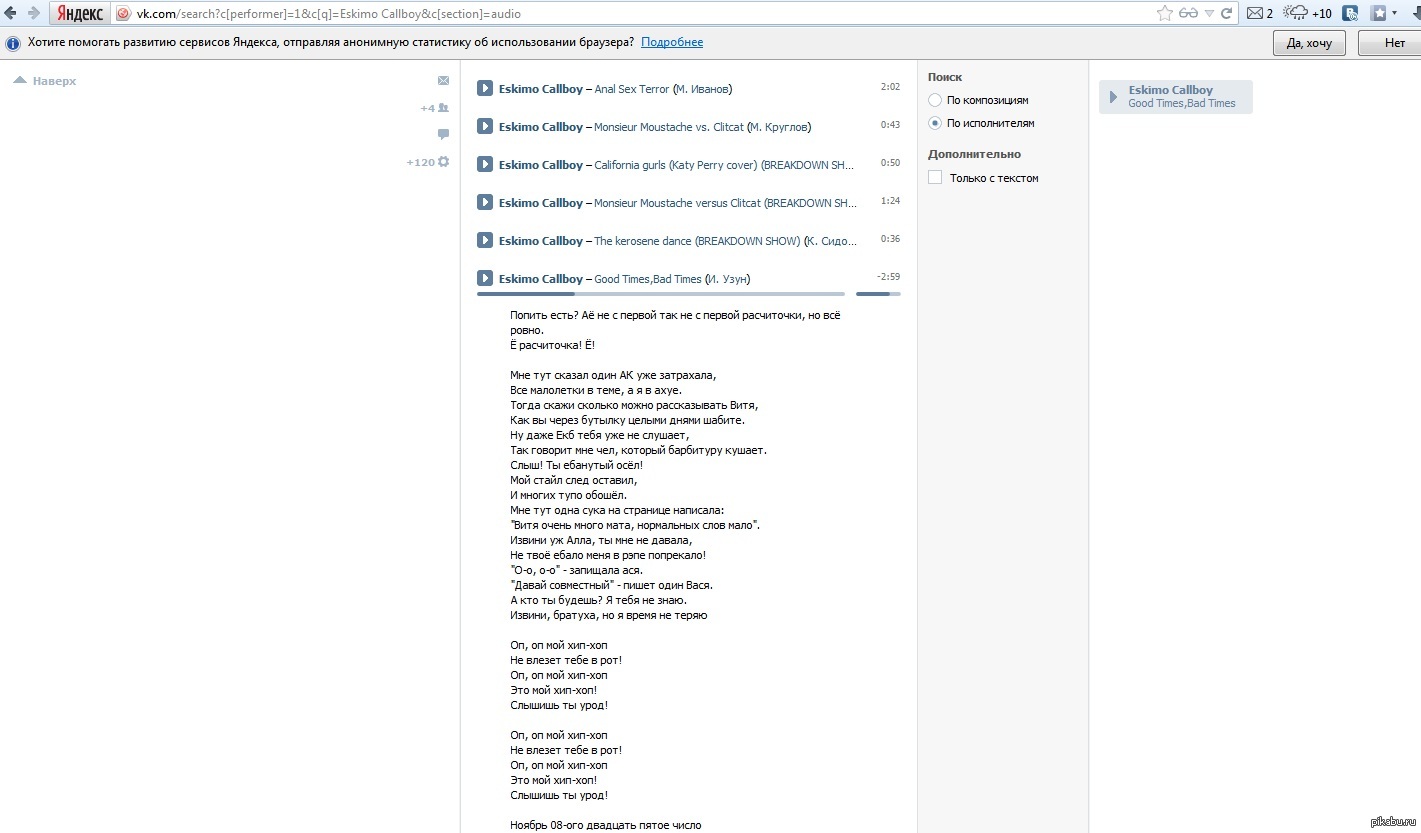
Task: Open the Яндекс home button
Action: (x=79, y=14)
